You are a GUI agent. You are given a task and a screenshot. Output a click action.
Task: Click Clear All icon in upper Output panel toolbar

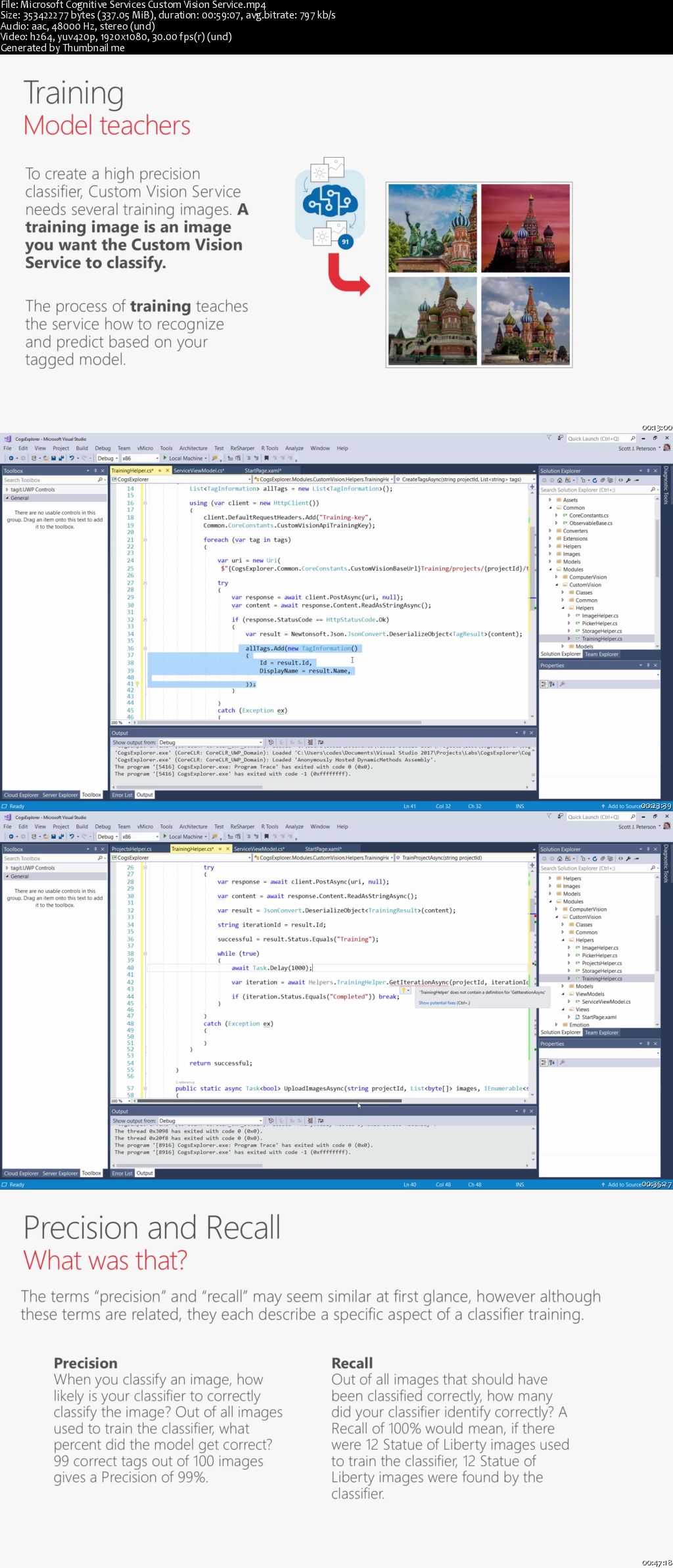(x=310, y=742)
